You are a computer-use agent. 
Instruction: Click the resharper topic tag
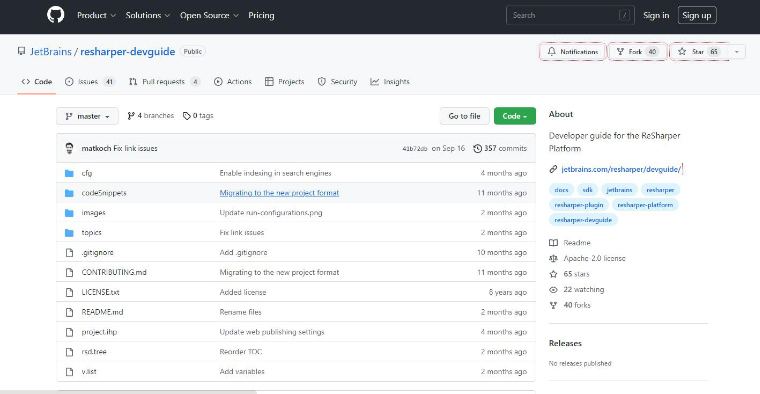(x=660, y=190)
